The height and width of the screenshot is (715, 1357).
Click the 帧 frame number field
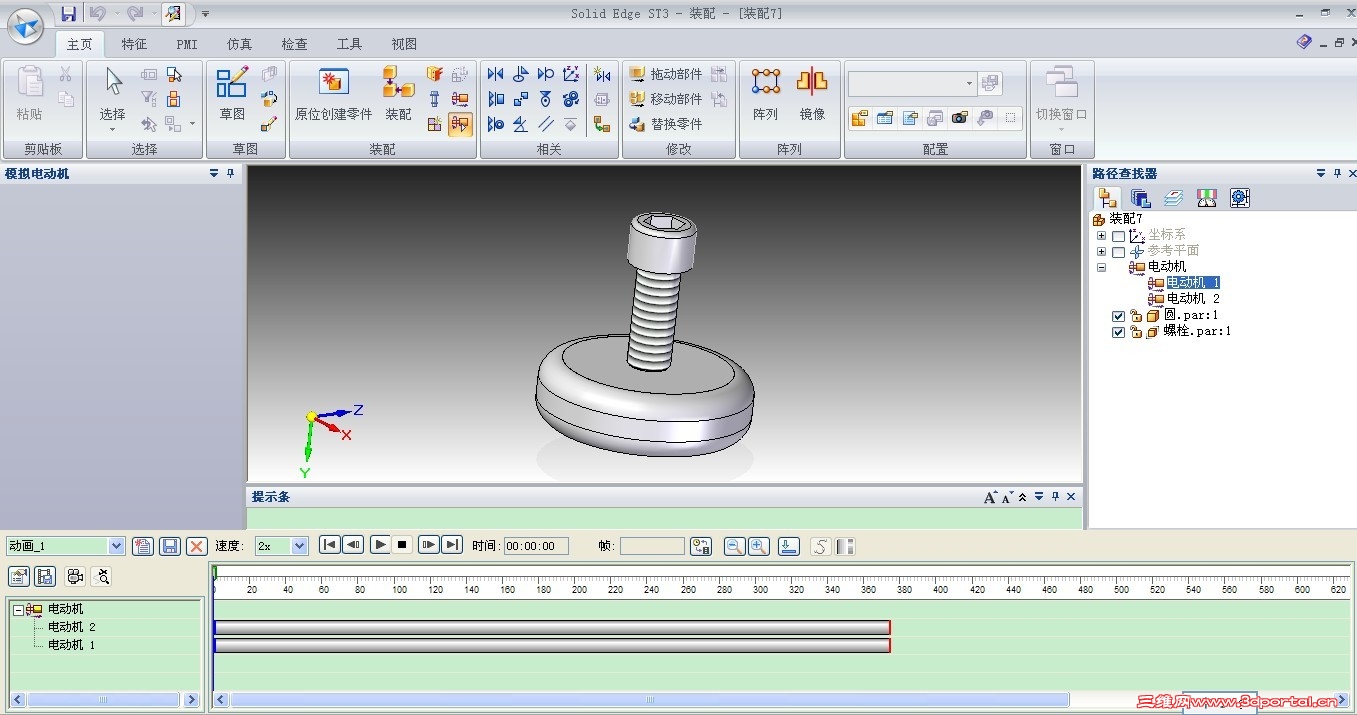(x=652, y=546)
